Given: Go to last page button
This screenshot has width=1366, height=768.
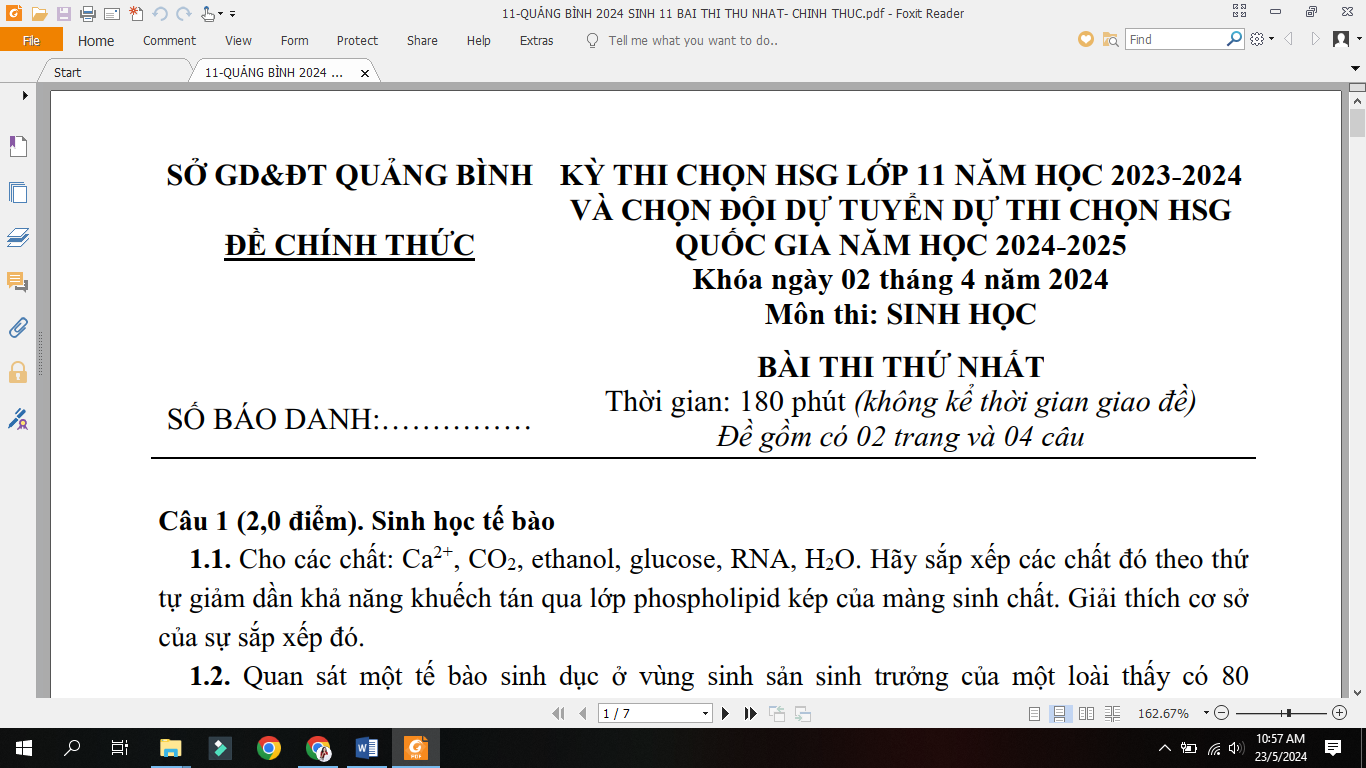Looking at the screenshot, I should point(750,713).
